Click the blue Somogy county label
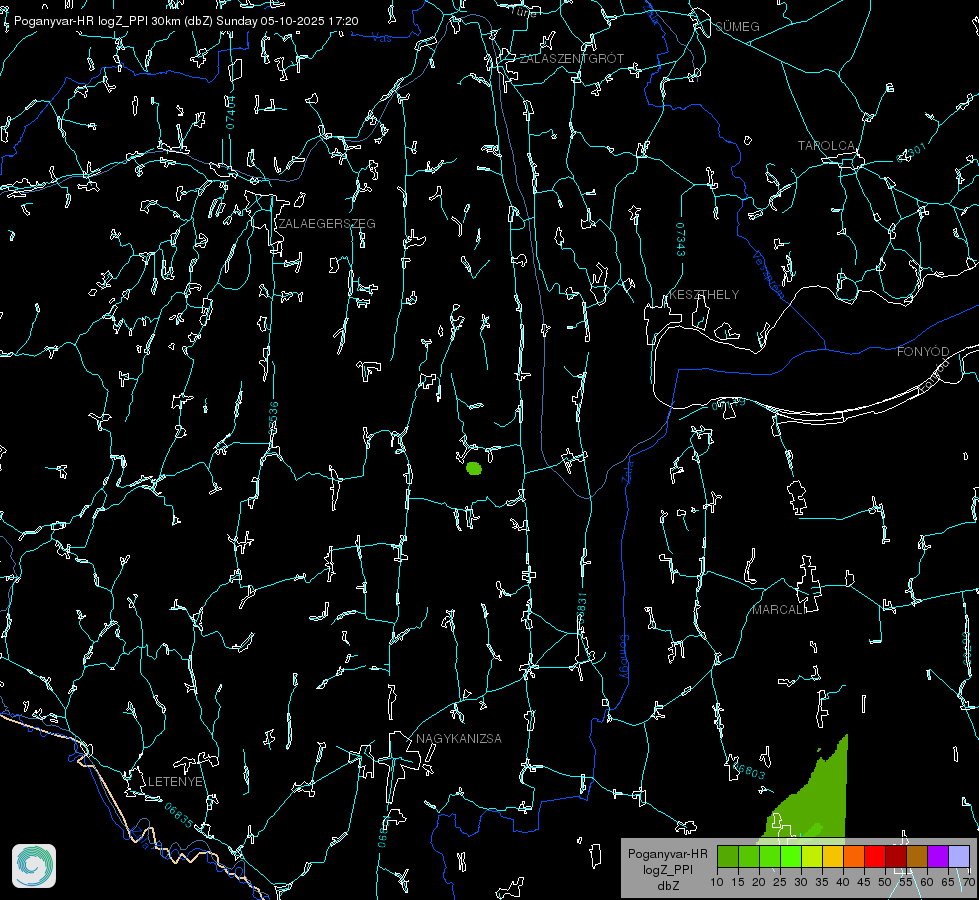This screenshot has width=979, height=900. tap(624, 657)
